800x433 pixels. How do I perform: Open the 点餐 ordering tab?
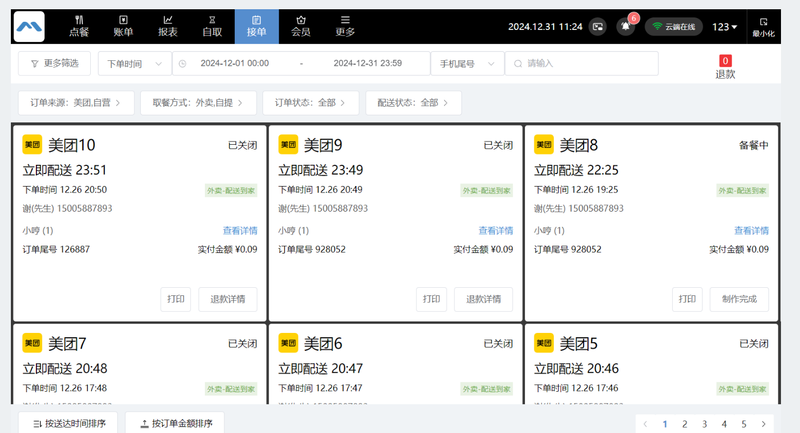pos(79,27)
